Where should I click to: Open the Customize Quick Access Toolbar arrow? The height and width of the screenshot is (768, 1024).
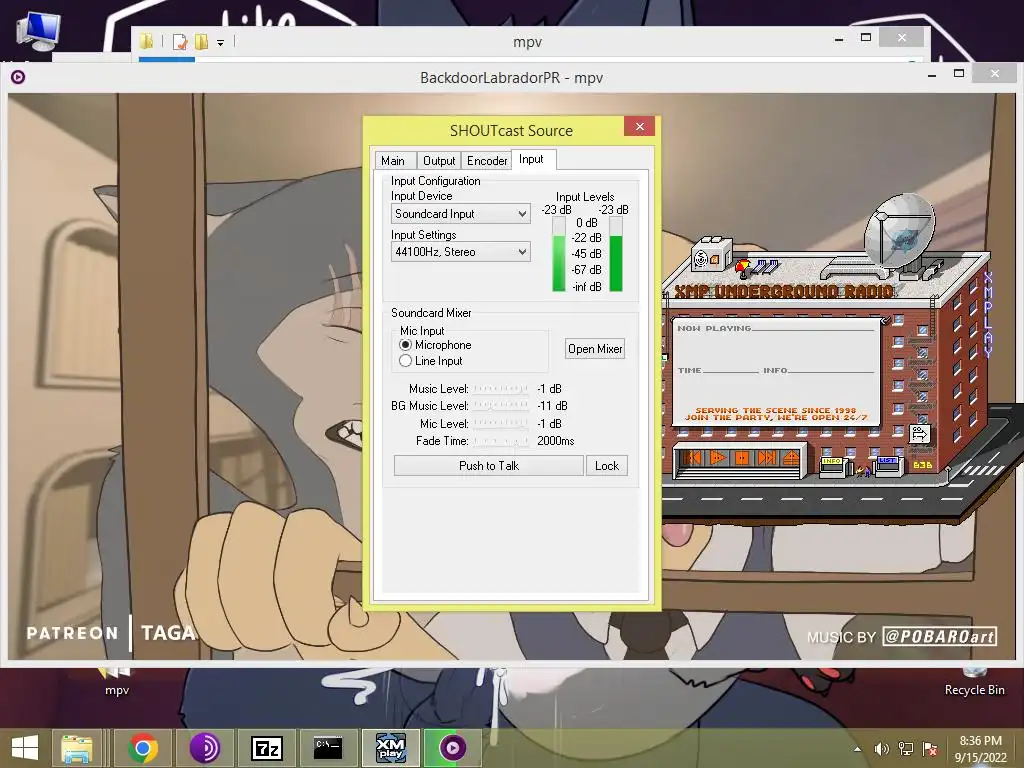pos(221,43)
